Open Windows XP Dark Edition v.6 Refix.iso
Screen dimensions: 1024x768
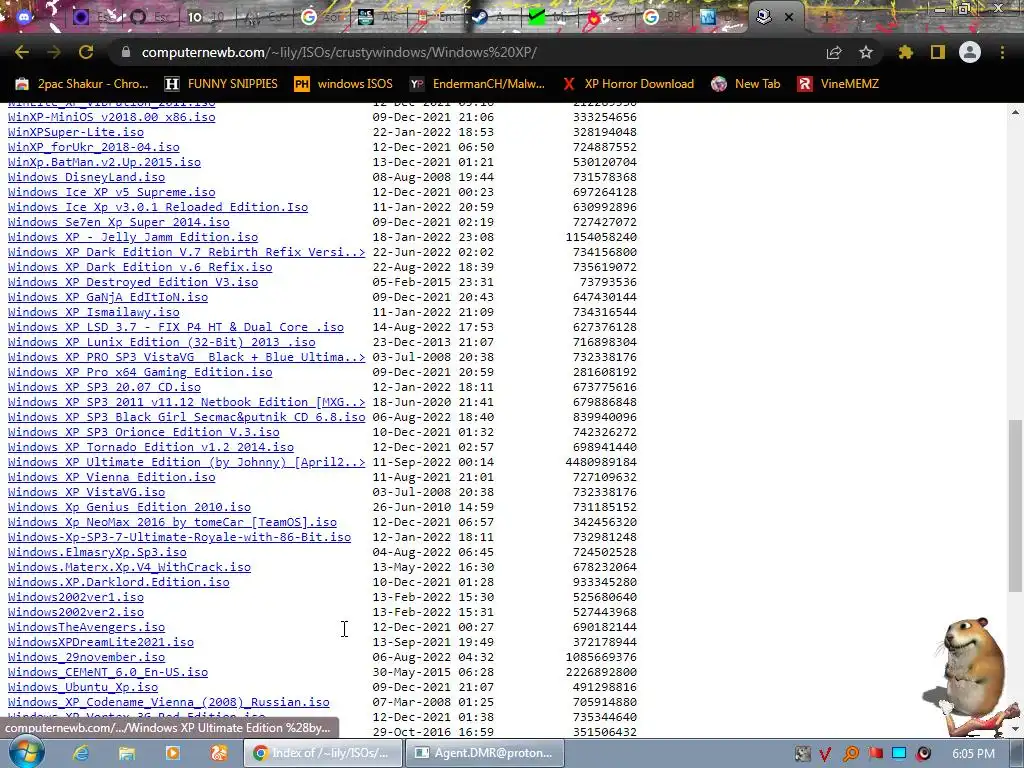point(140,267)
